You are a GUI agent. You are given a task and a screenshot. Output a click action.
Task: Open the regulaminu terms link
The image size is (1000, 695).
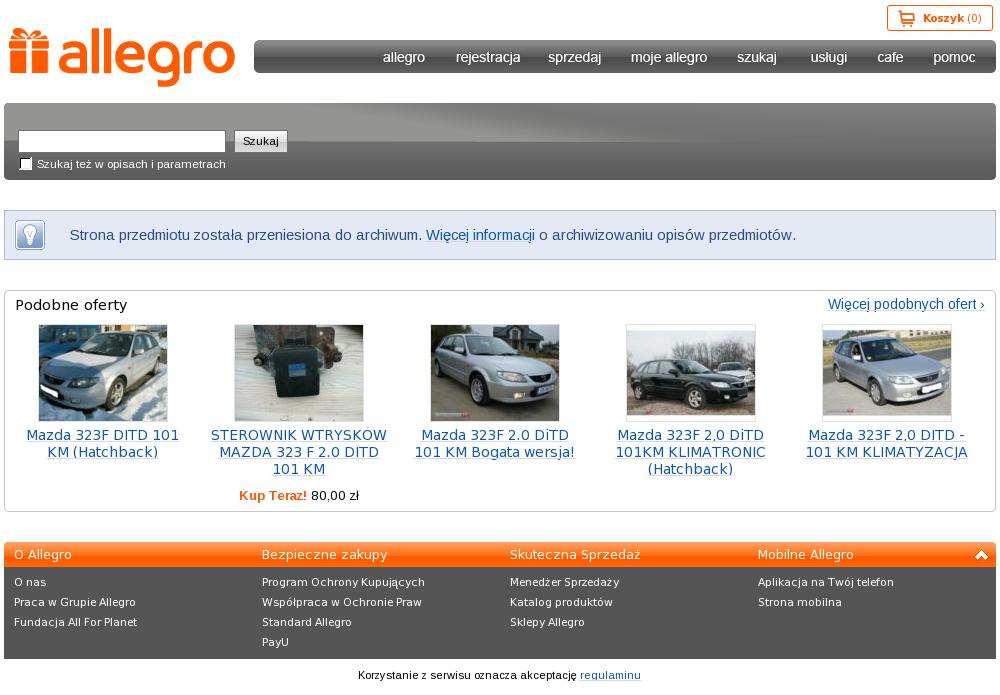tap(610, 675)
